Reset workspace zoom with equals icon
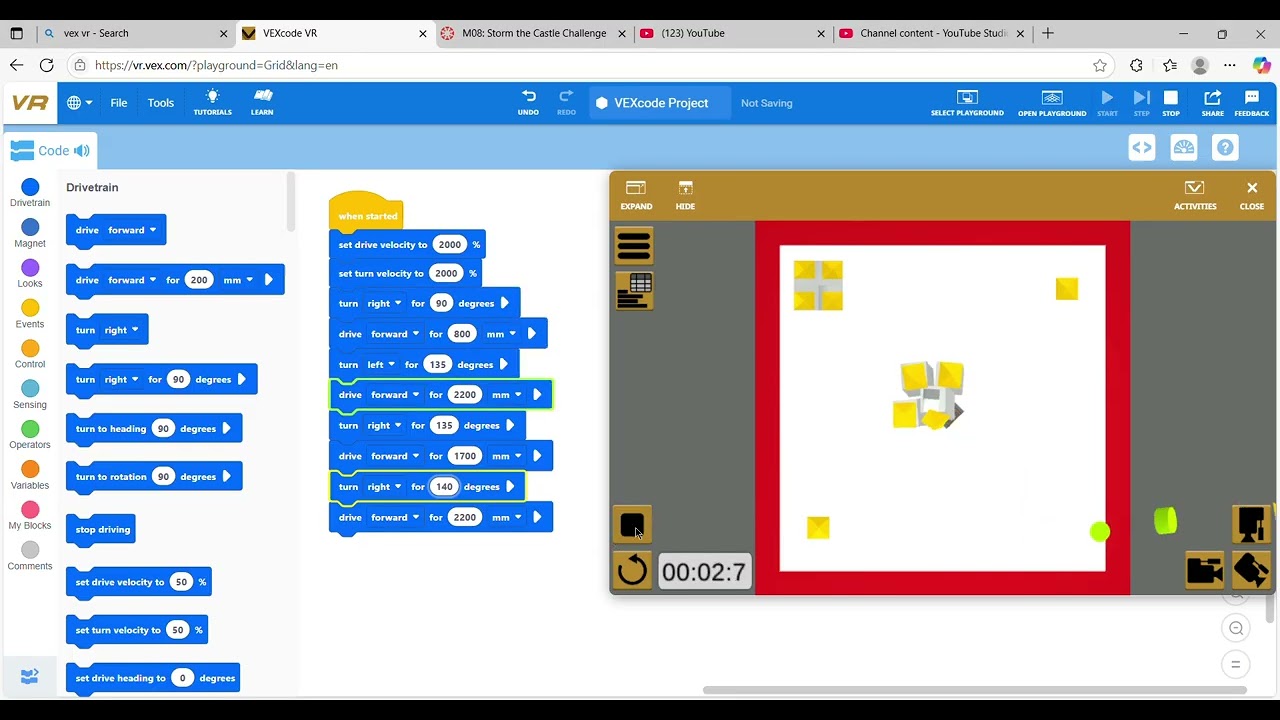Image resolution: width=1280 pixels, height=720 pixels. [x=1236, y=664]
